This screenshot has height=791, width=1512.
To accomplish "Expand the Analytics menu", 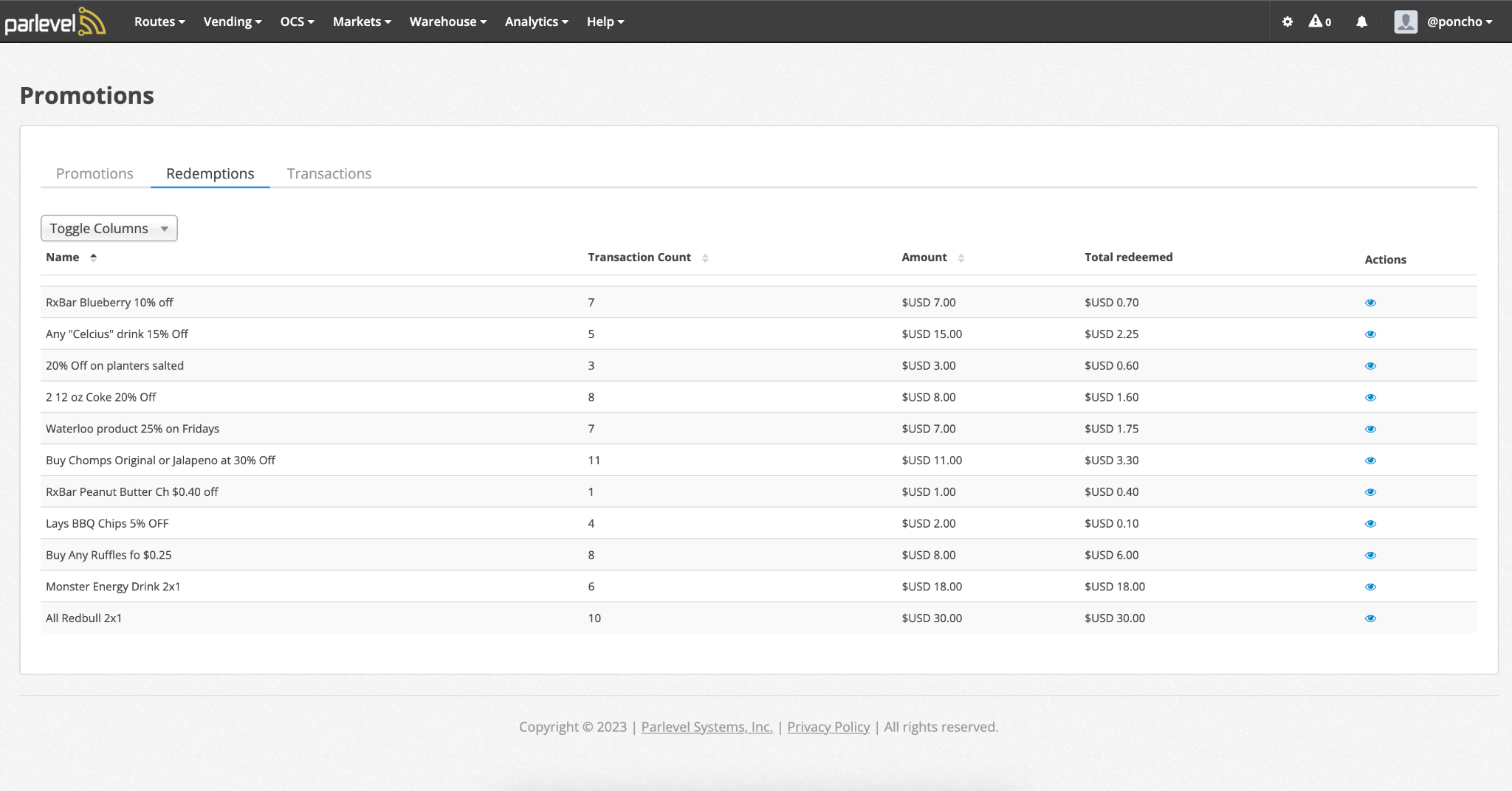I will (537, 21).
